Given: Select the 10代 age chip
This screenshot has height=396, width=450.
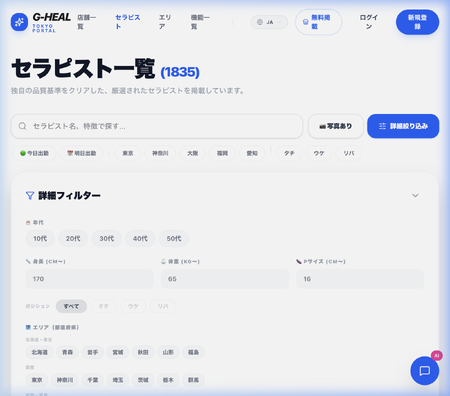Looking at the screenshot, I should click(40, 239).
